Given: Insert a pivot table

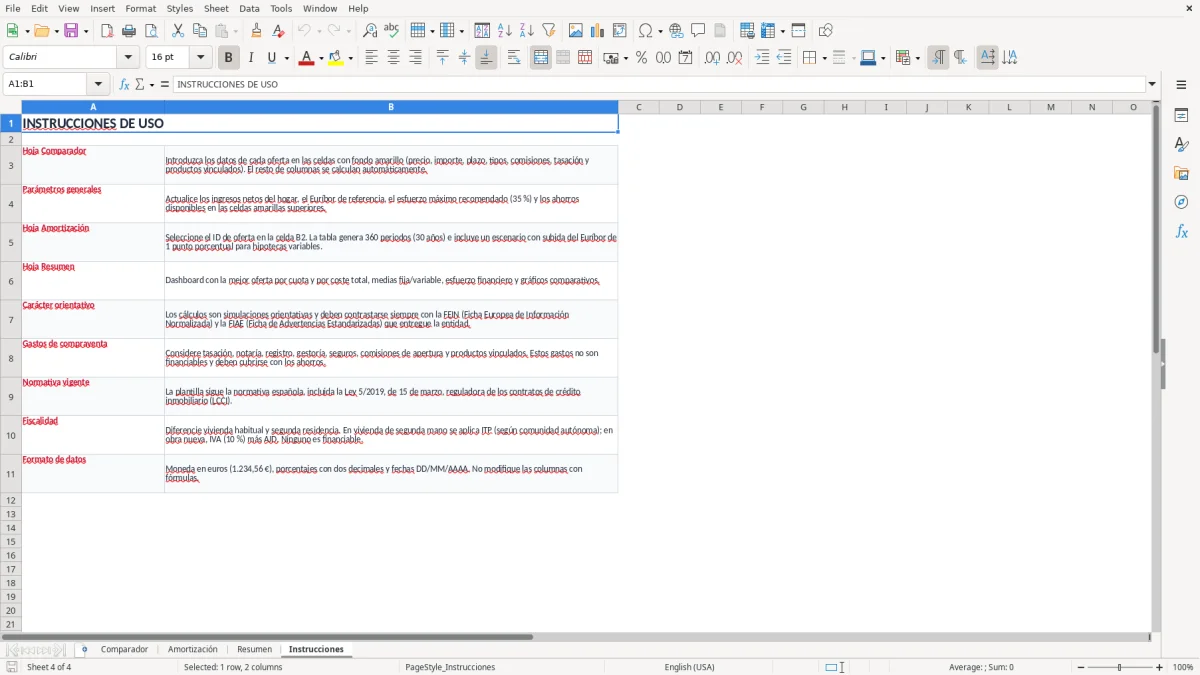Looking at the screenshot, I should point(620,31).
